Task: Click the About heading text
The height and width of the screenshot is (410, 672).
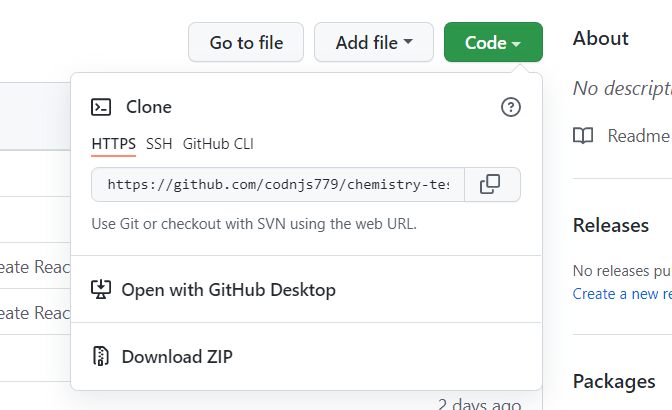Action: tap(600, 38)
